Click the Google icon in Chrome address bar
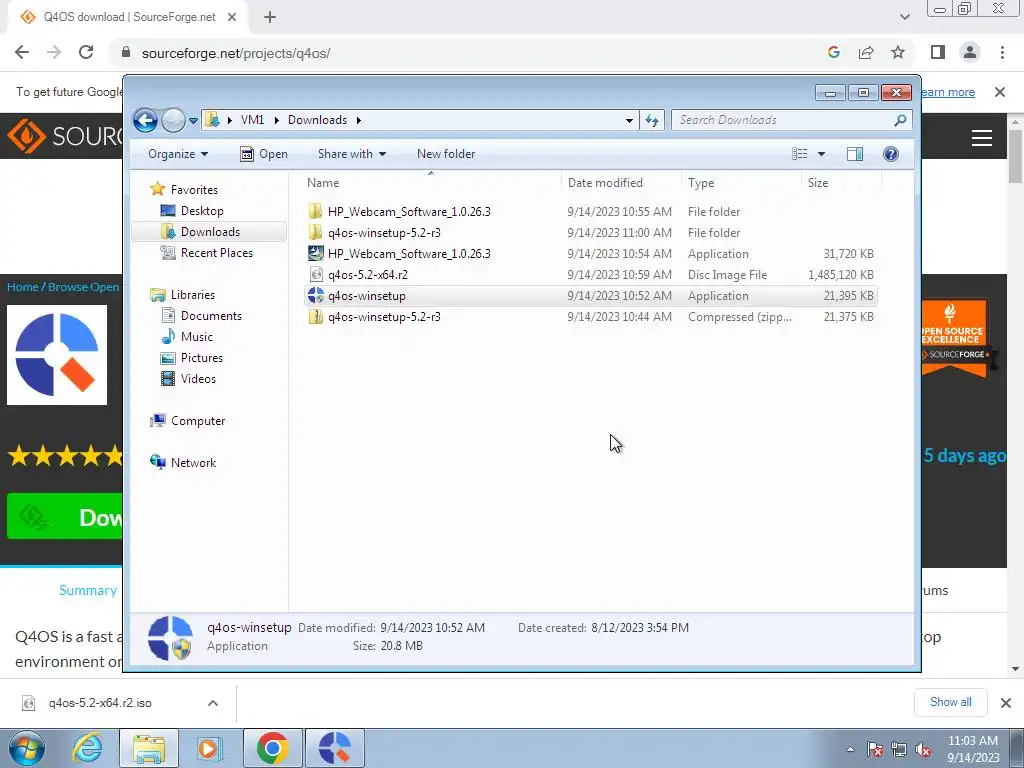 tap(833, 53)
